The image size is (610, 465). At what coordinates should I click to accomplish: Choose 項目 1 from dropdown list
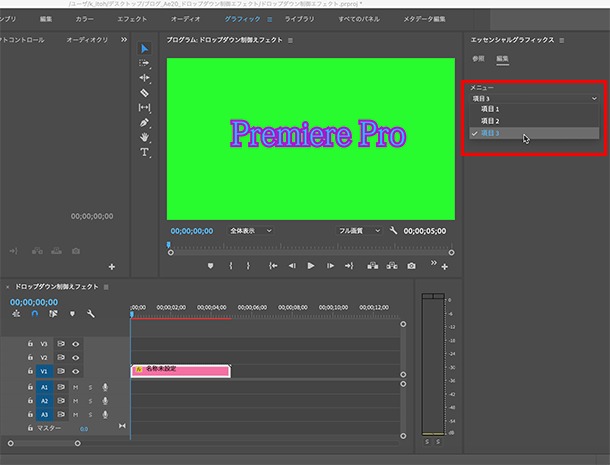coord(534,109)
